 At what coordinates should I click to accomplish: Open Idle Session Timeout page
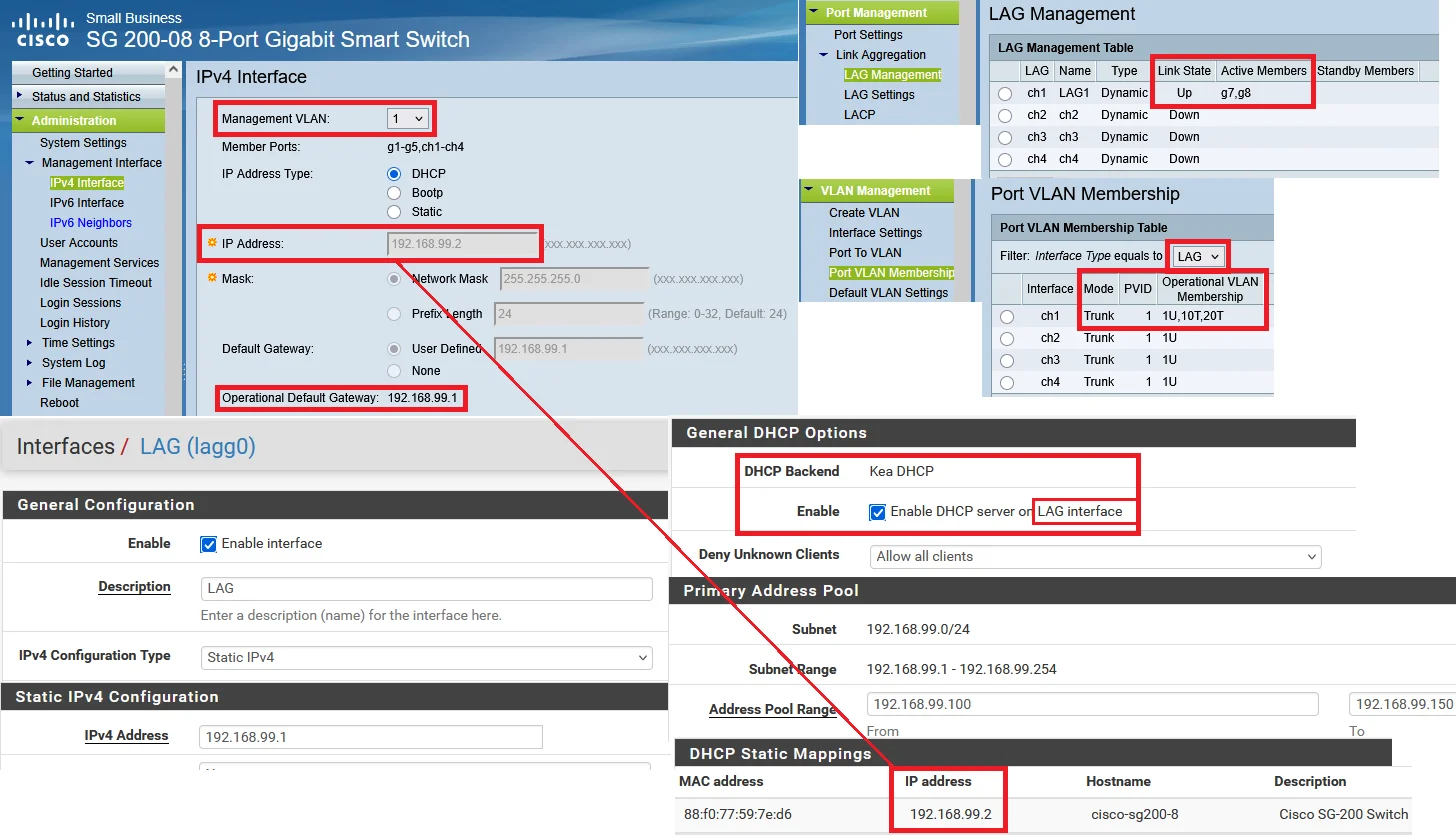[96, 283]
